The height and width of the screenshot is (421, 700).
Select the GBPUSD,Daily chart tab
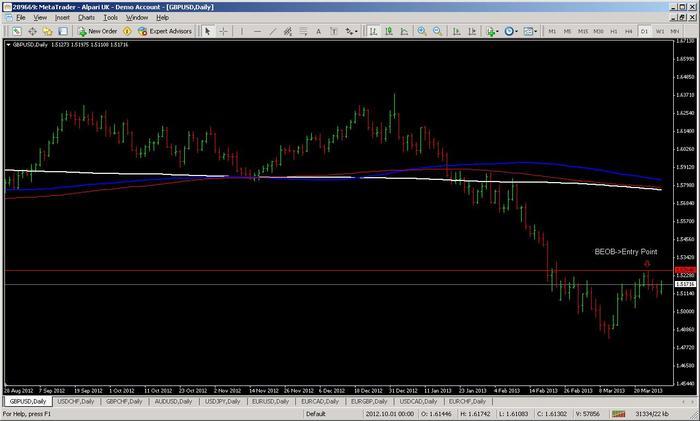[x=28, y=401]
